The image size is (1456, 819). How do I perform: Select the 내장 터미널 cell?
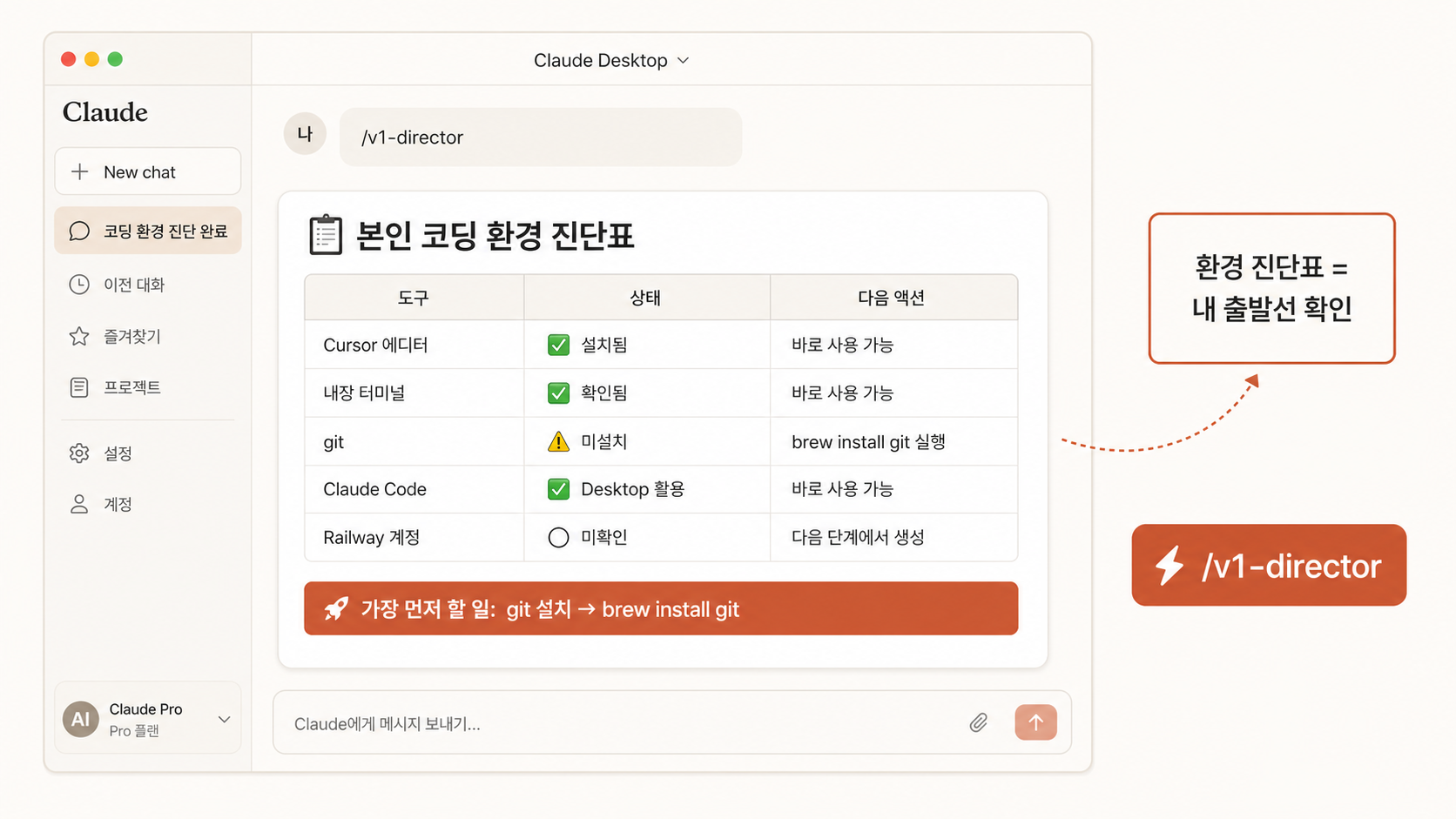(414, 393)
